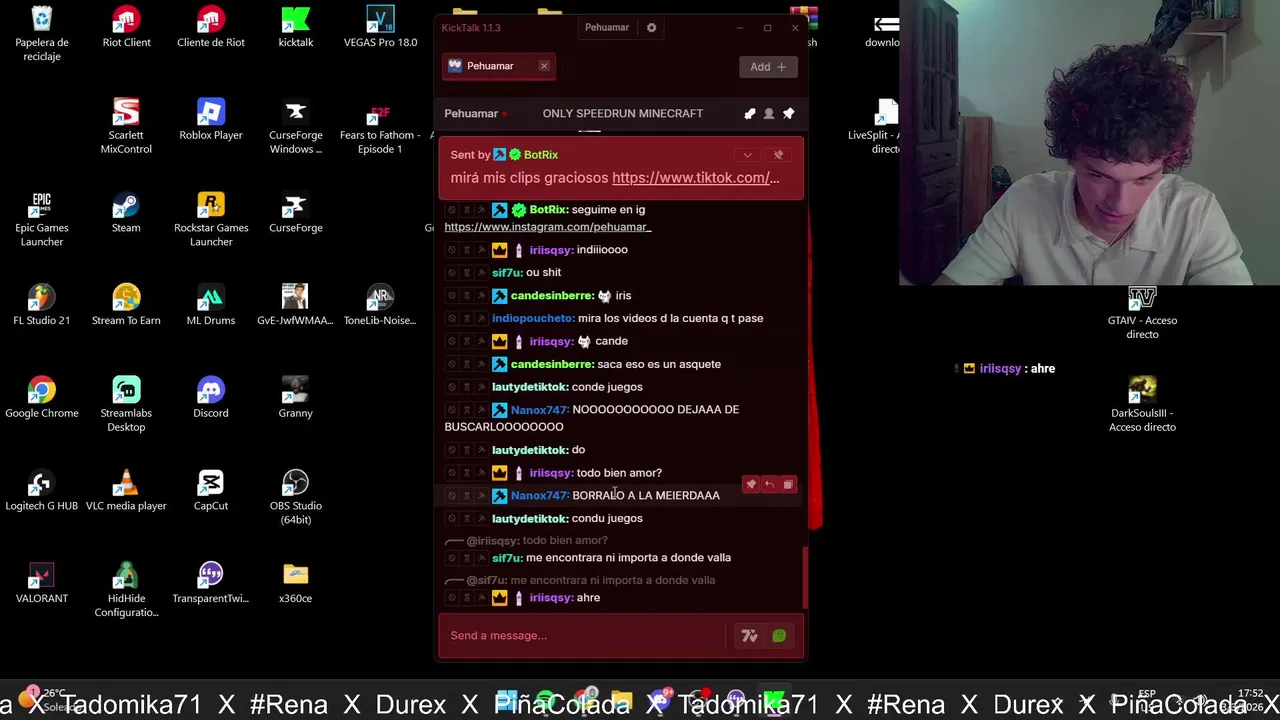Open the green Kick emote picker
The height and width of the screenshot is (720, 1280).
[779, 636]
